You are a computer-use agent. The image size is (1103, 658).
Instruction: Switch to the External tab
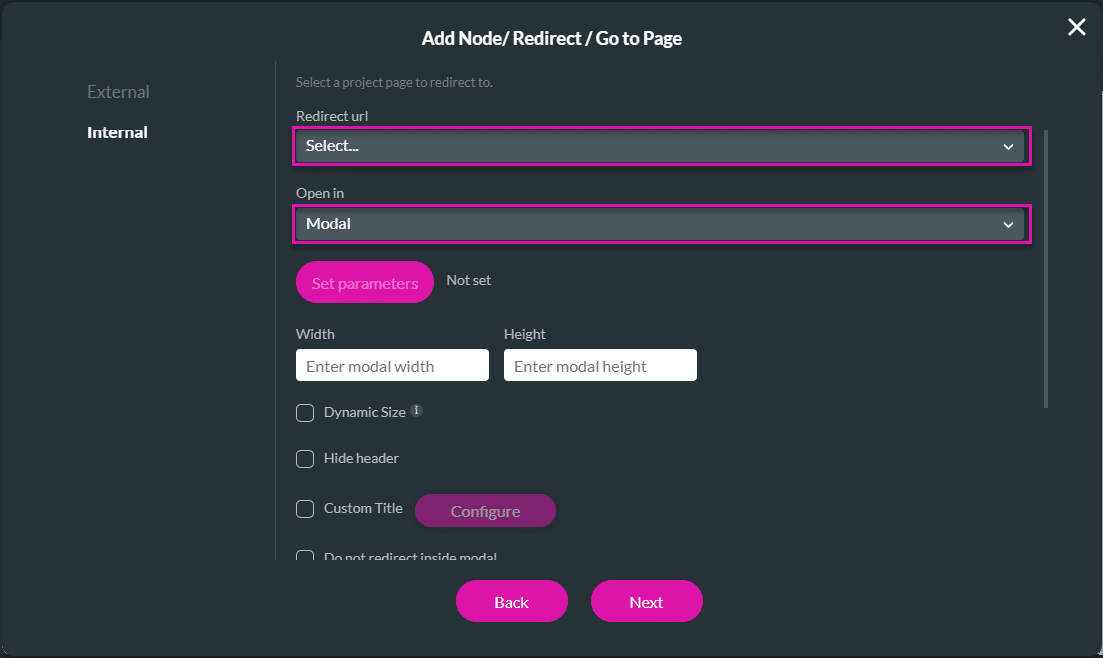[118, 91]
